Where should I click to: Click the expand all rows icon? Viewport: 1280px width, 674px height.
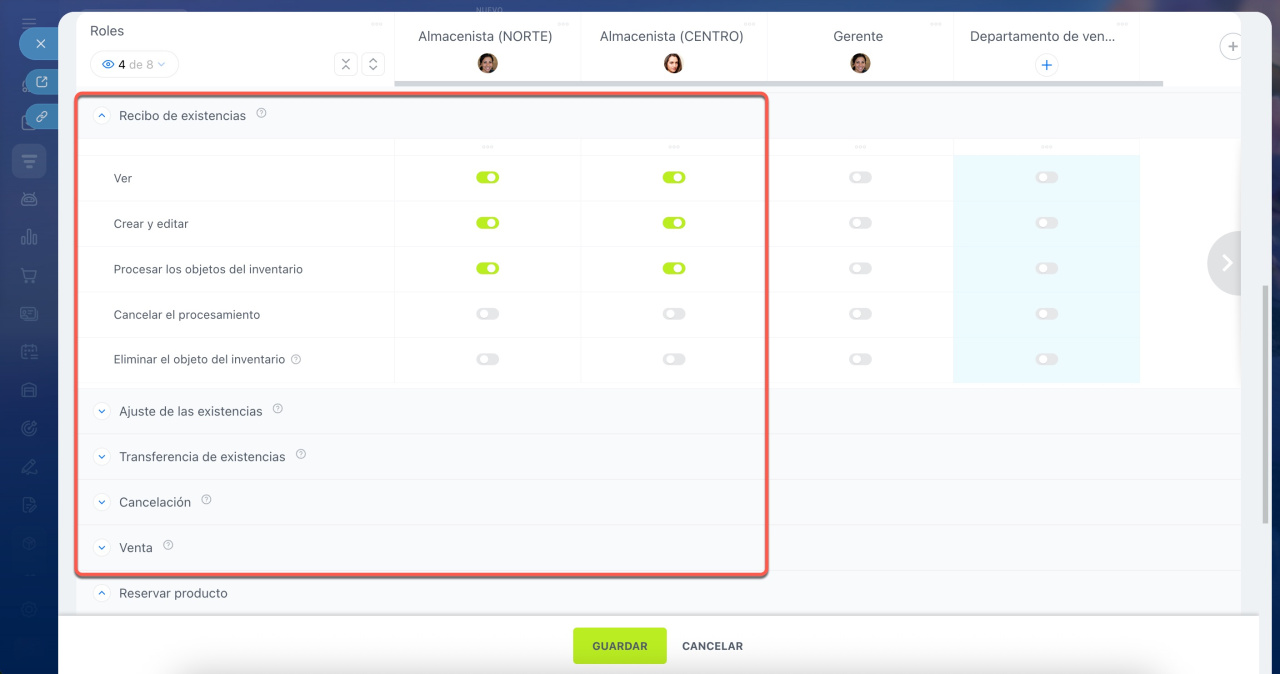tap(372, 64)
